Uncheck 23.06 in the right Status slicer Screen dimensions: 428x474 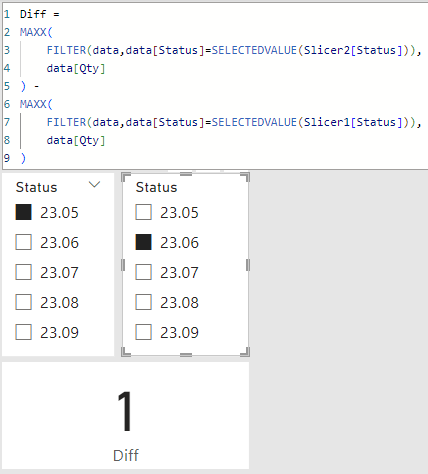click(x=143, y=242)
